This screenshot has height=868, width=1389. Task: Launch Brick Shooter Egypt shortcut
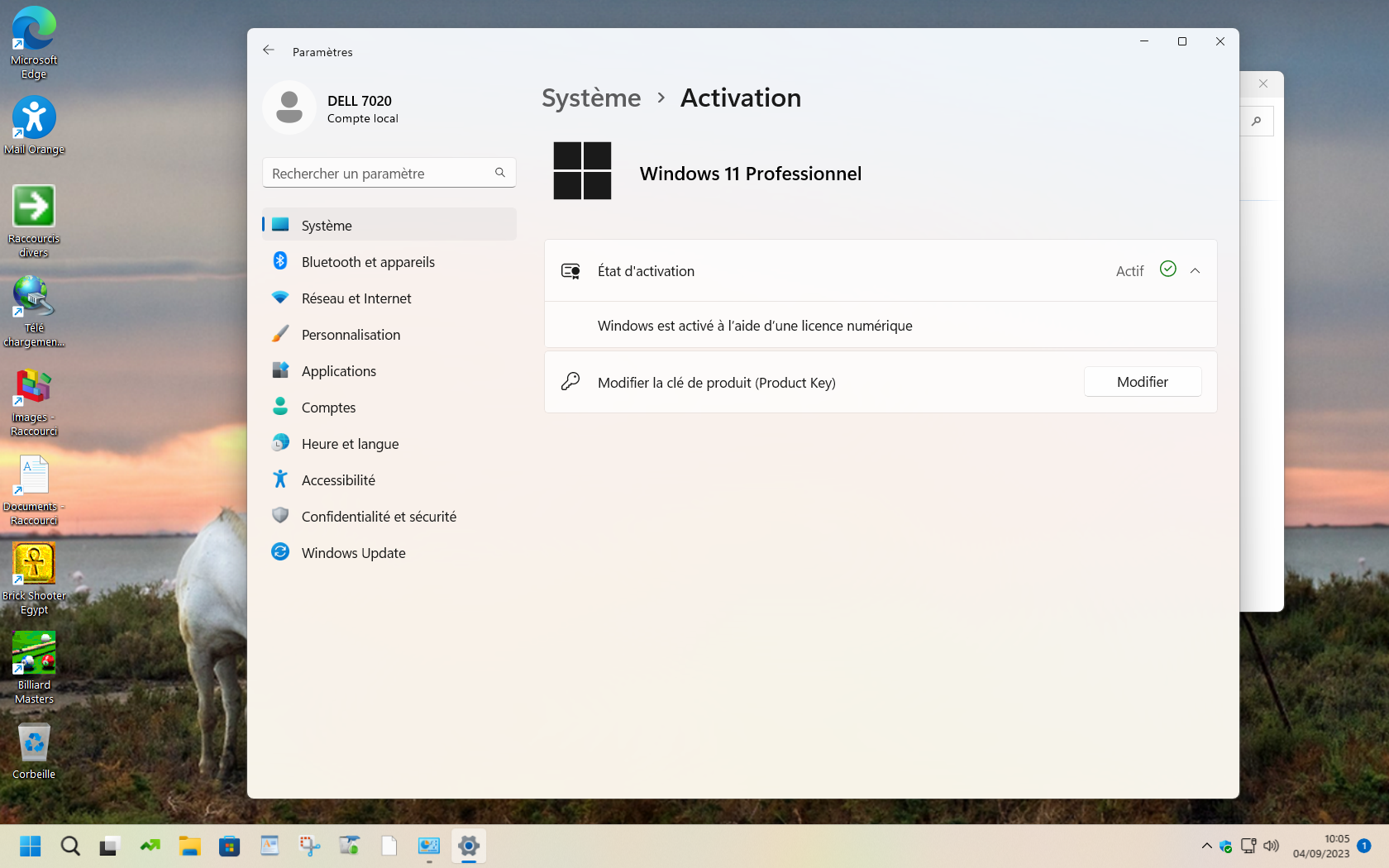click(x=34, y=579)
